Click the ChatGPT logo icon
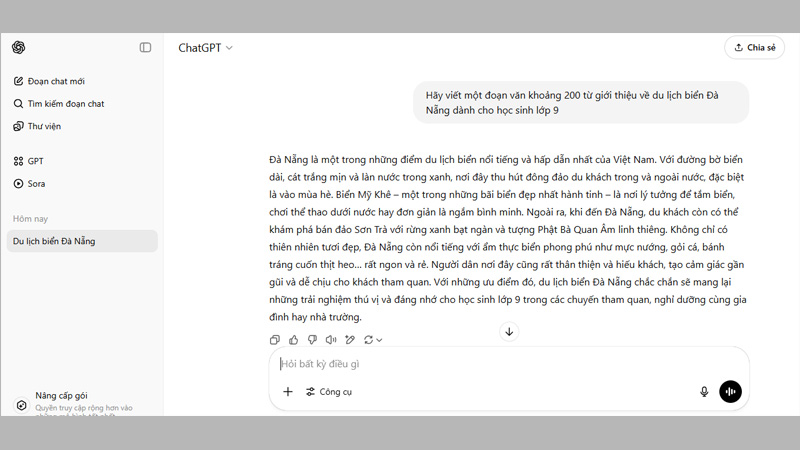The image size is (800, 450). tap(18, 47)
